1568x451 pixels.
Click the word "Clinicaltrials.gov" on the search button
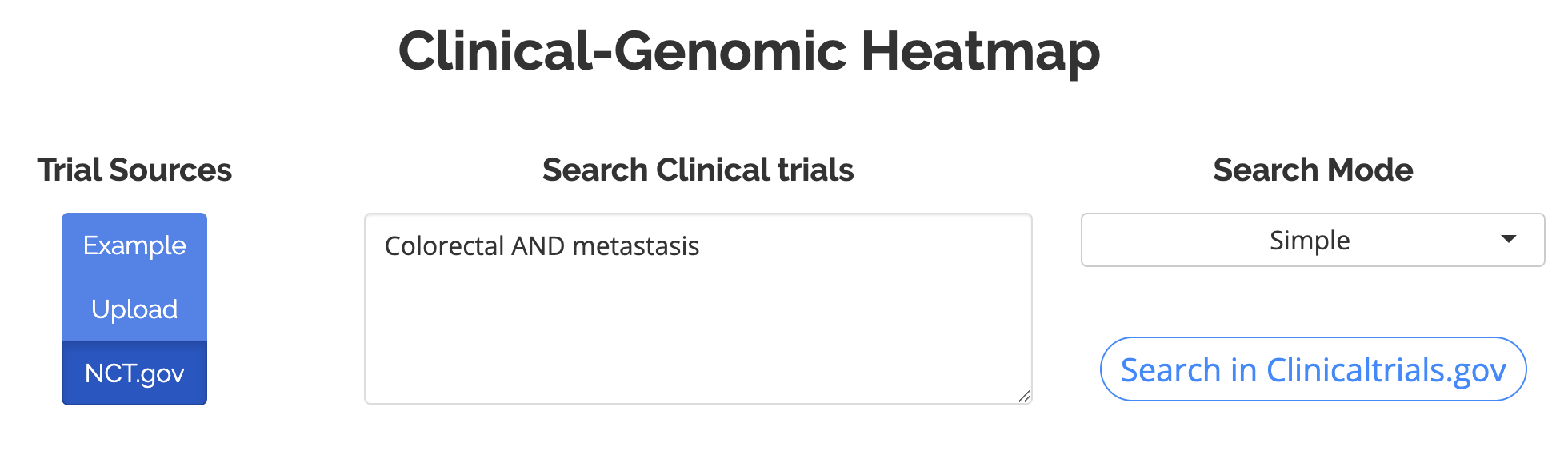pos(1386,370)
